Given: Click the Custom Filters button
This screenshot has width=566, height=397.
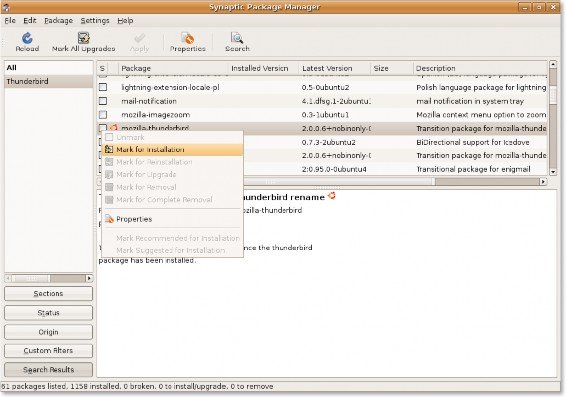Looking at the screenshot, I should (x=48, y=350).
